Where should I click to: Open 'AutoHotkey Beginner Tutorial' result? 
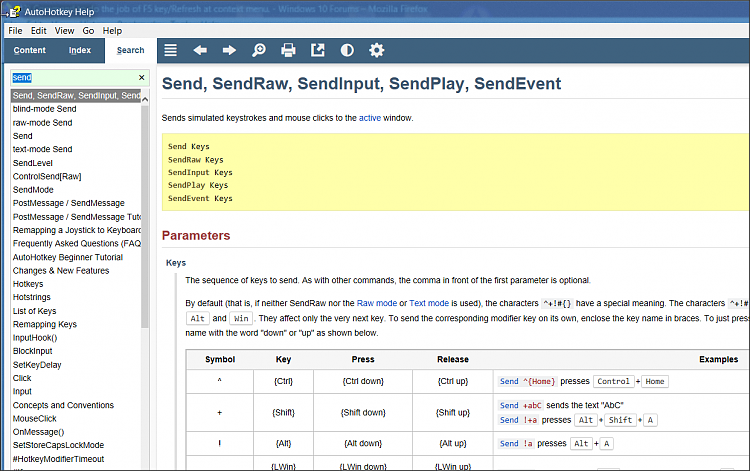click(x=68, y=257)
